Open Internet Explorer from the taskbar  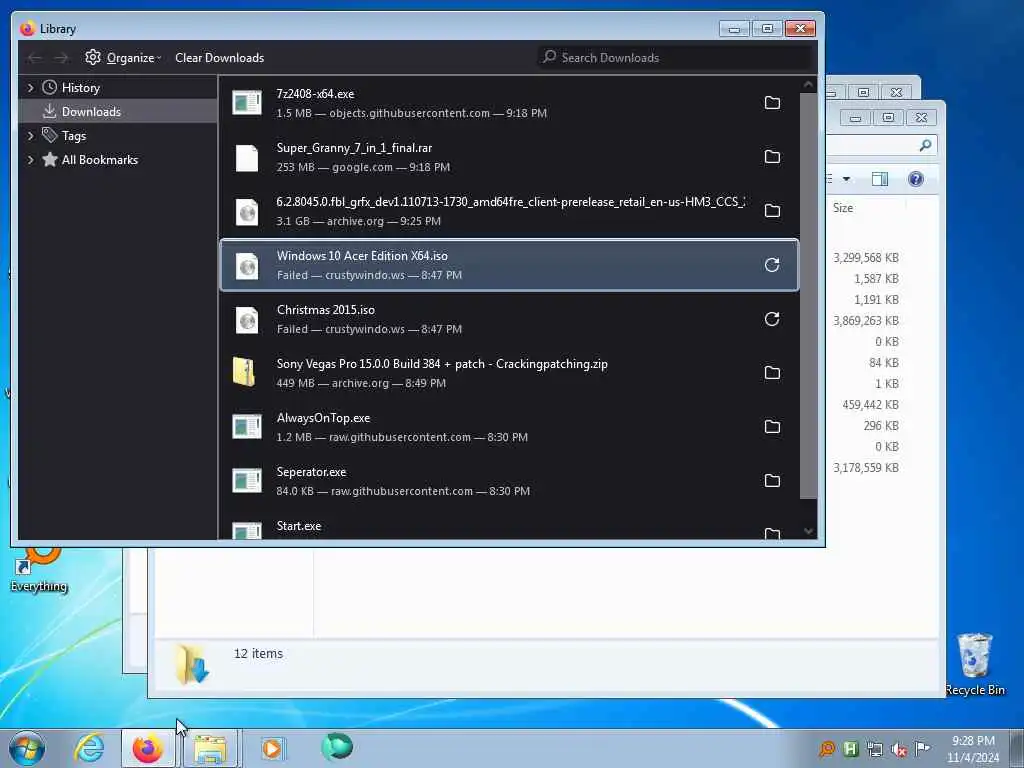click(x=89, y=748)
